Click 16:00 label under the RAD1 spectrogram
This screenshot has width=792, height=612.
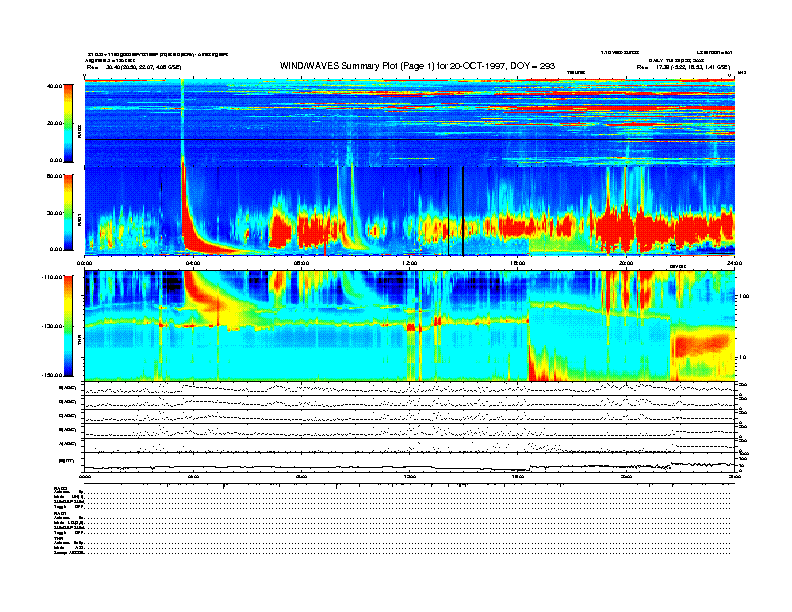tap(518, 263)
